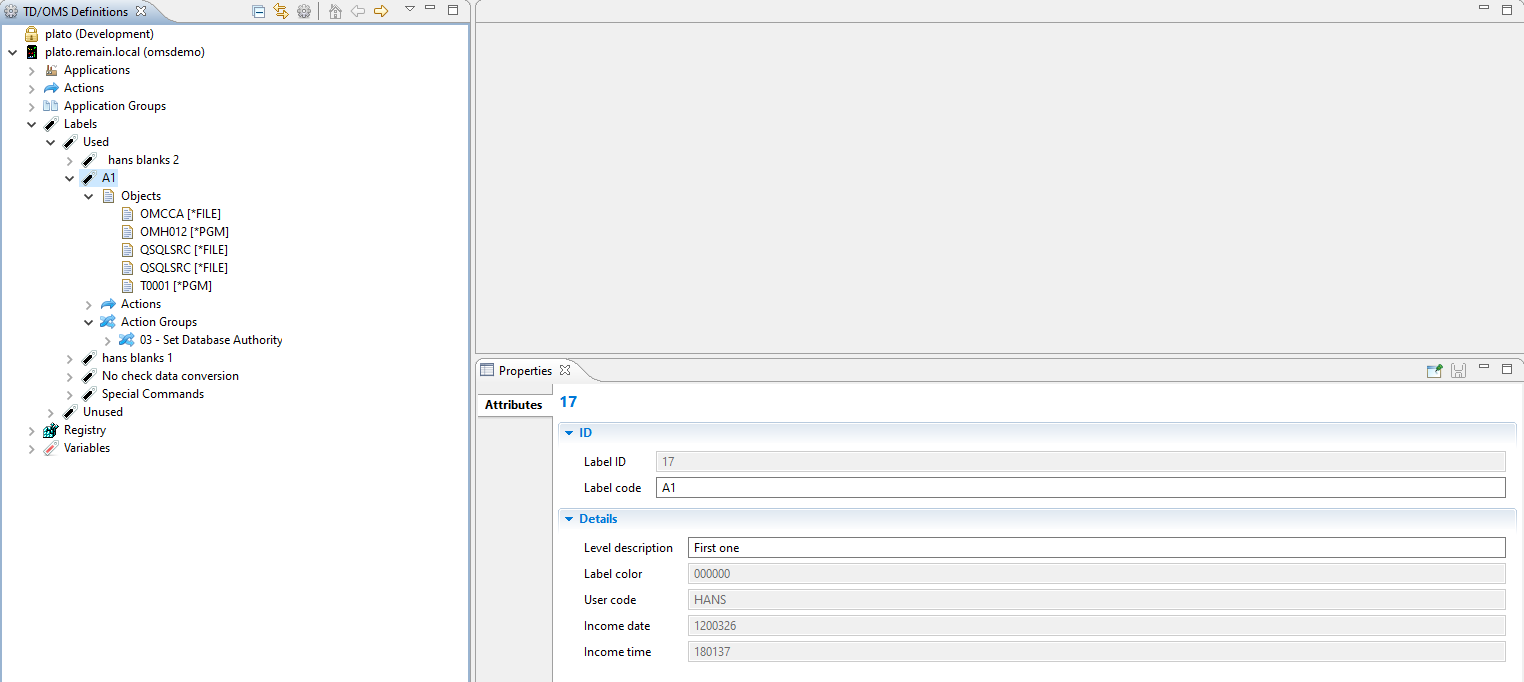
Task: Pin the Properties view to selection
Action: 1434,371
